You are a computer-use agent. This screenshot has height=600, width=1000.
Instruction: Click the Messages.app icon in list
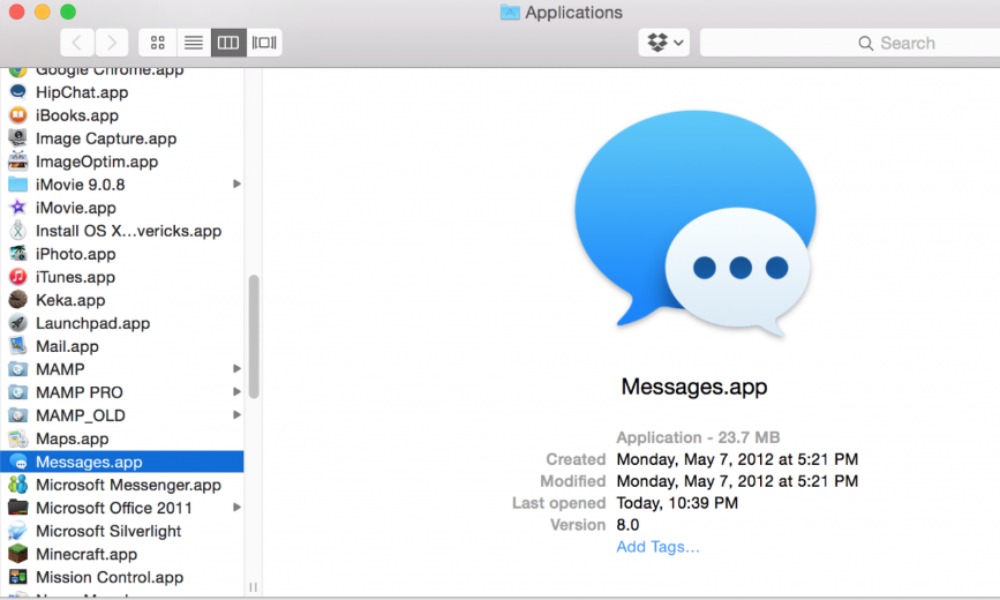point(18,462)
